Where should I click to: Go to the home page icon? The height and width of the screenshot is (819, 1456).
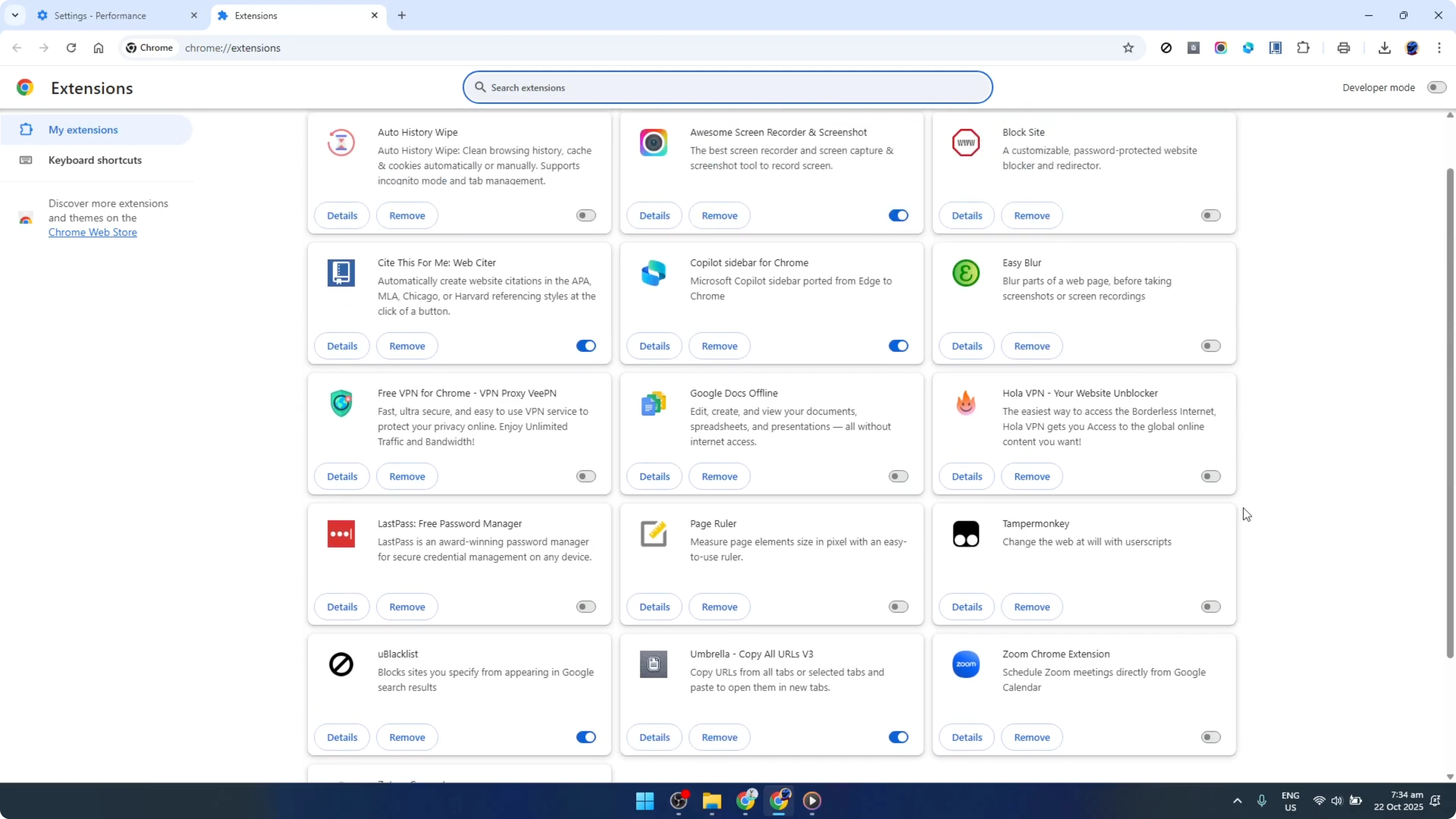tap(99, 48)
